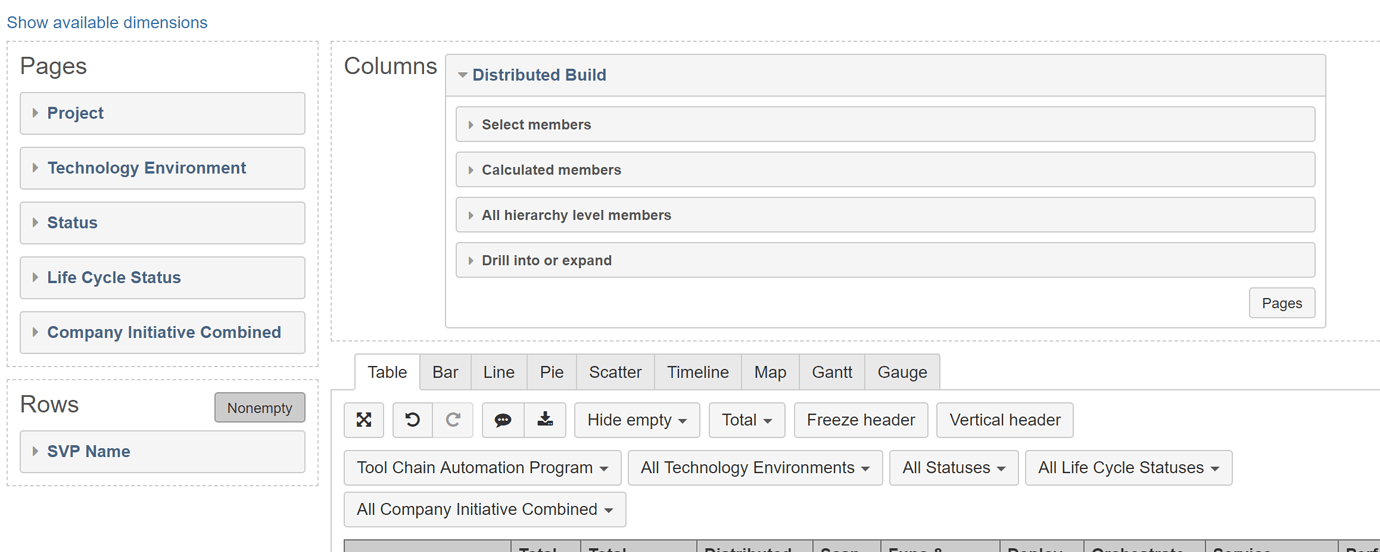The height and width of the screenshot is (552, 1380).
Task: Expand the SVP Name row dimension
Action: pyautogui.click(x=88, y=452)
